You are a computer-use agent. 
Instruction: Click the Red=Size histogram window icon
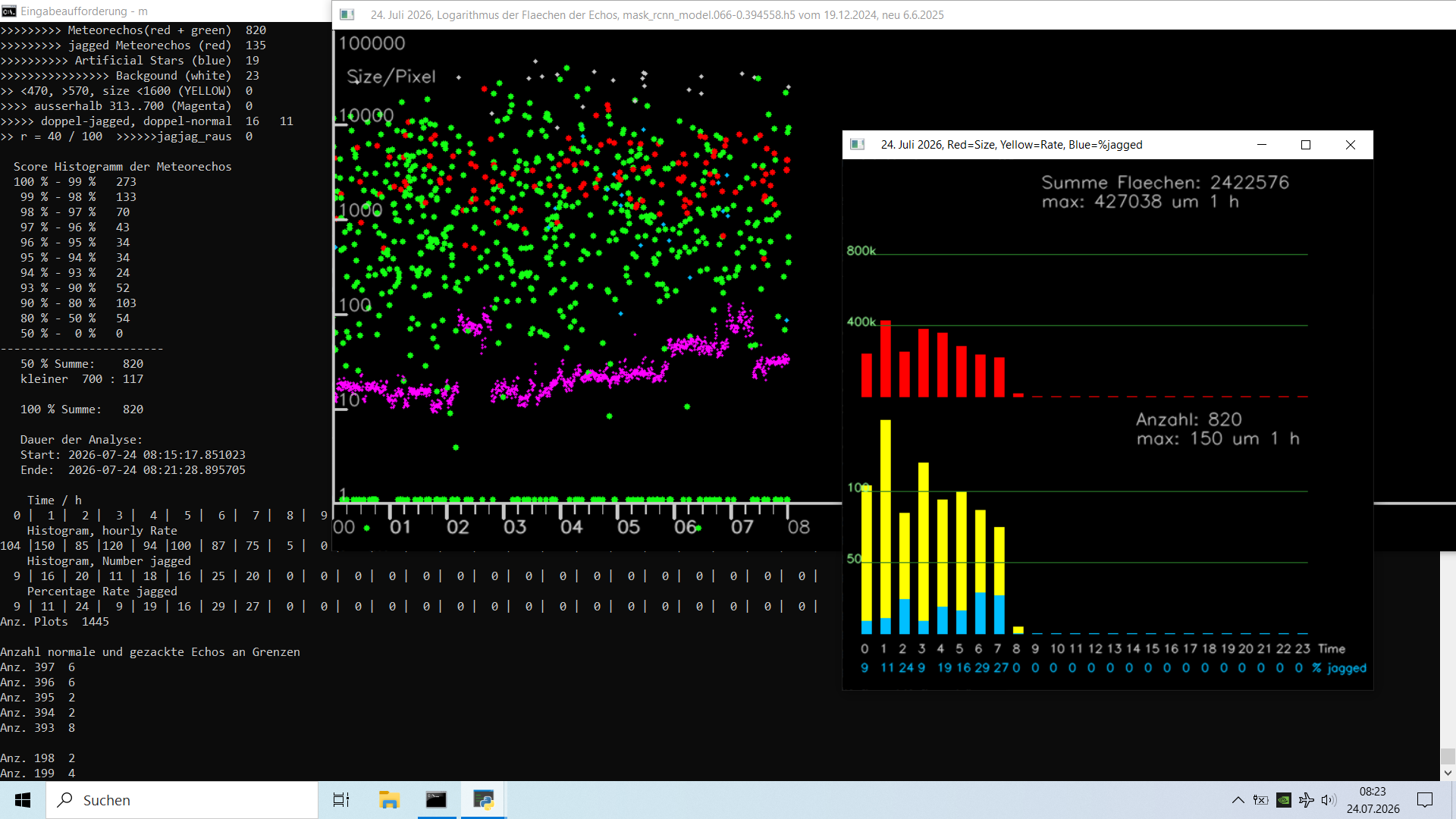[x=858, y=144]
